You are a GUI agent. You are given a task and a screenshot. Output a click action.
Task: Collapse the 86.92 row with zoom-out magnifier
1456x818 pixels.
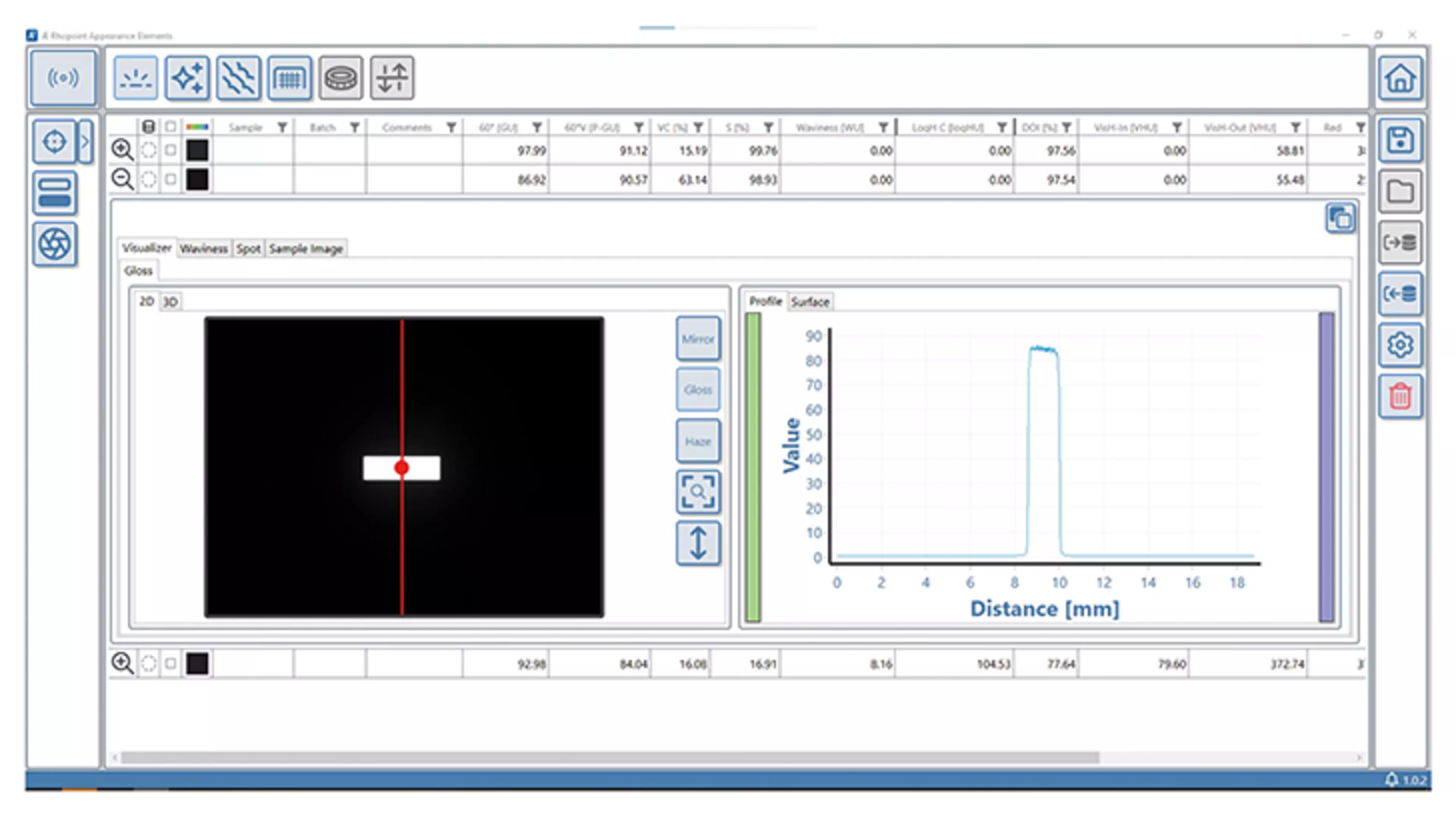pos(122,179)
